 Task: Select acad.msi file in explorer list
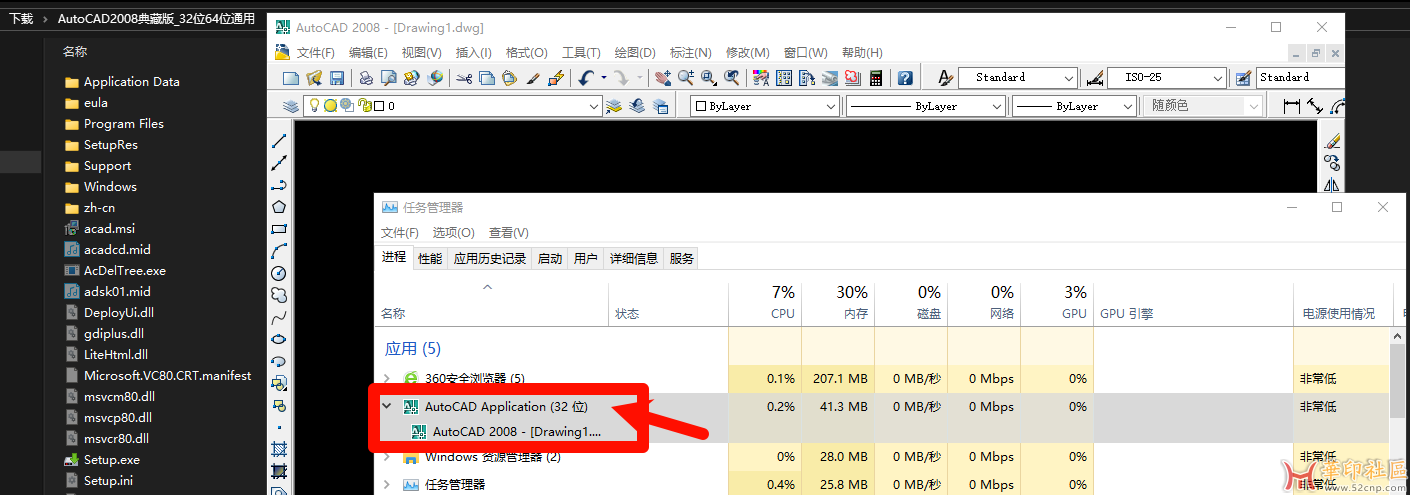[109, 229]
